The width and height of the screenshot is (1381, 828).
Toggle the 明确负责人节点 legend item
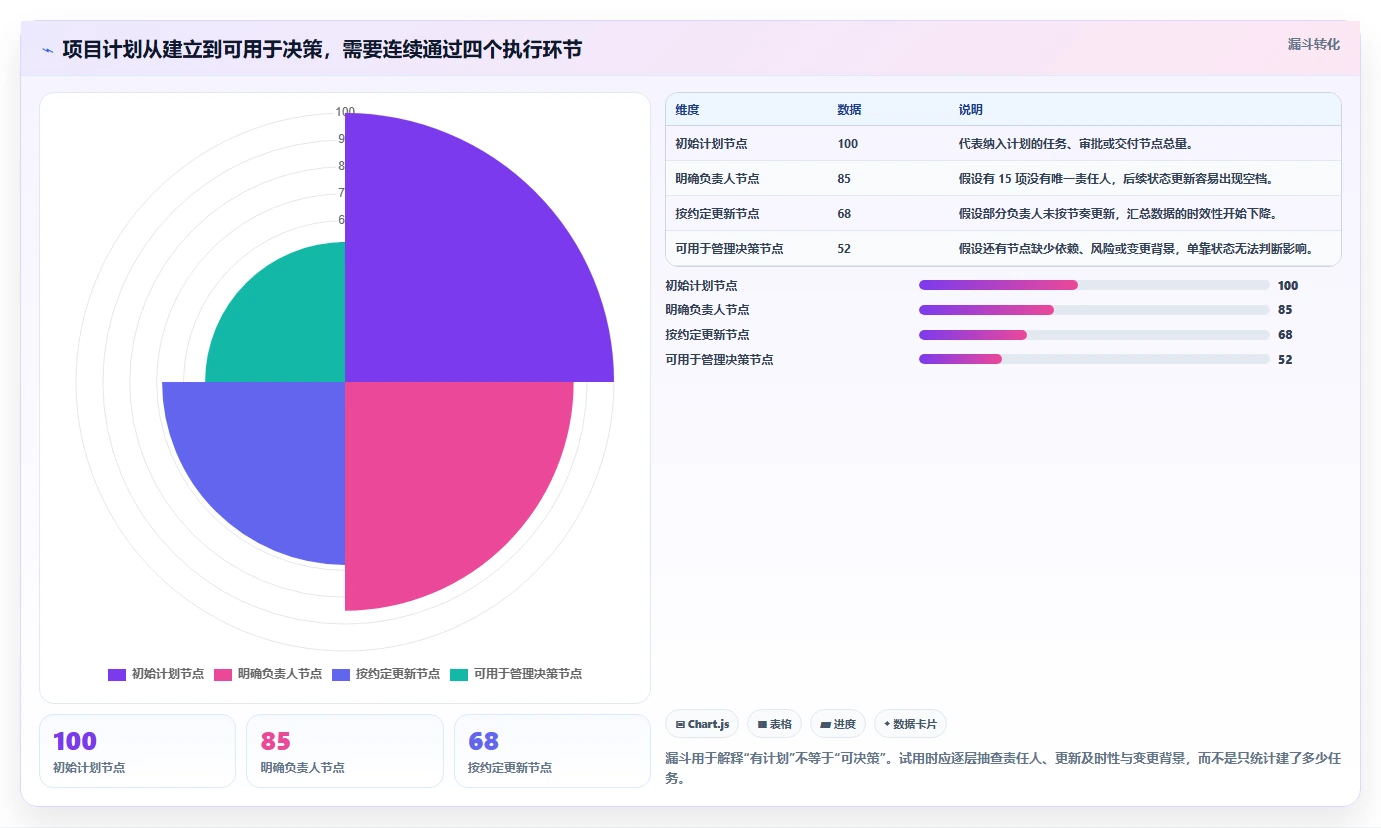268,674
